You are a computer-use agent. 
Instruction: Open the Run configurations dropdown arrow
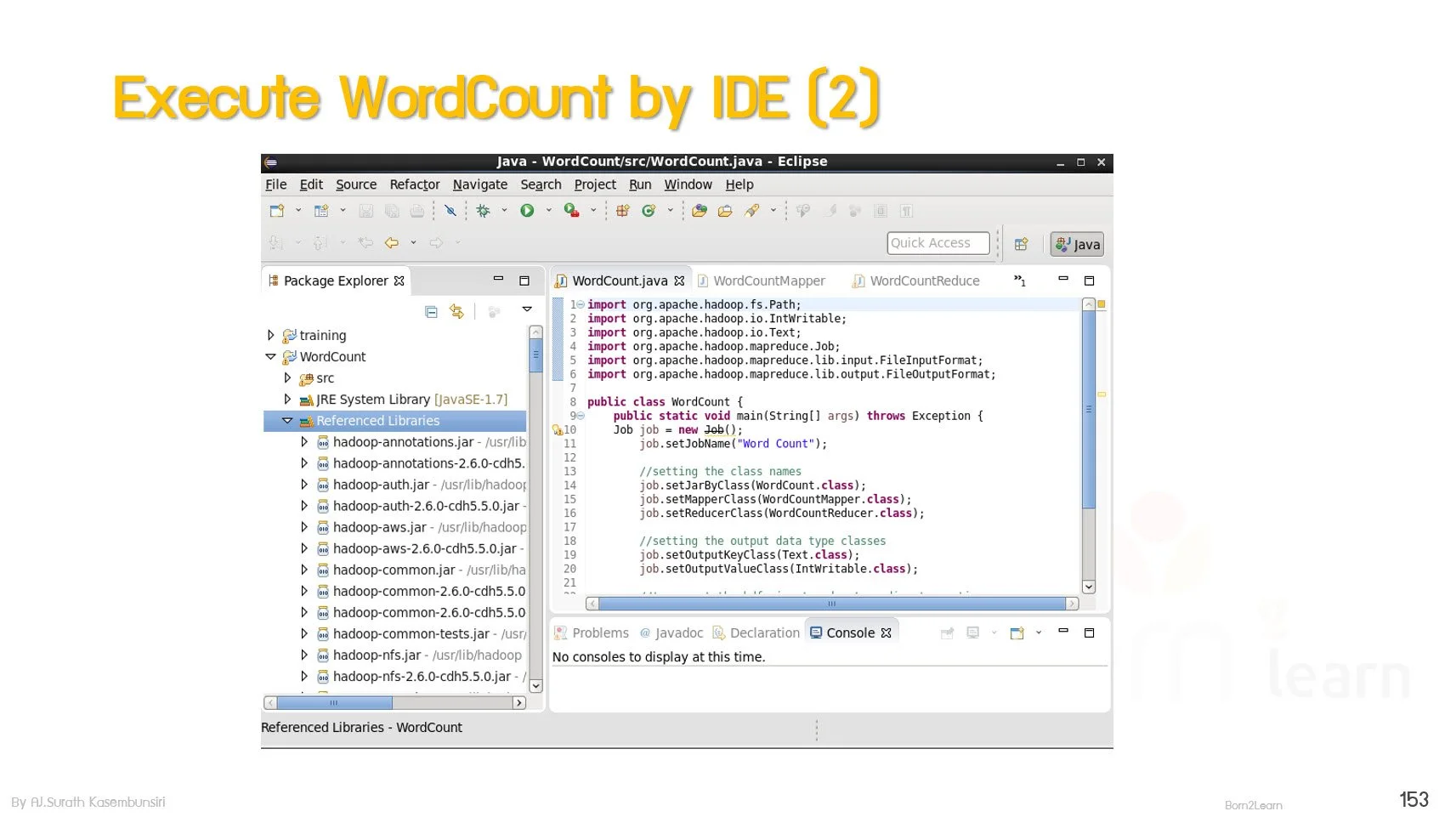click(548, 211)
